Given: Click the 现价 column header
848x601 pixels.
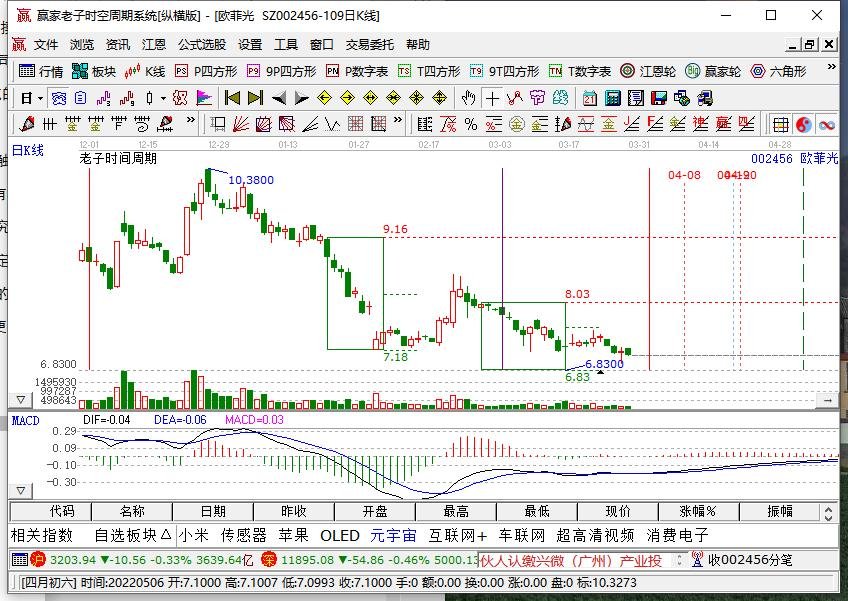Looking at the screenshot, I should coord(618,512).
